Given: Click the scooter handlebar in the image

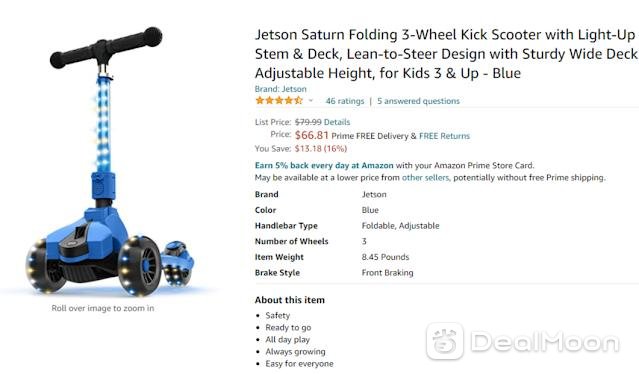Looking at the screenshot, I should [x=106, y=47].
